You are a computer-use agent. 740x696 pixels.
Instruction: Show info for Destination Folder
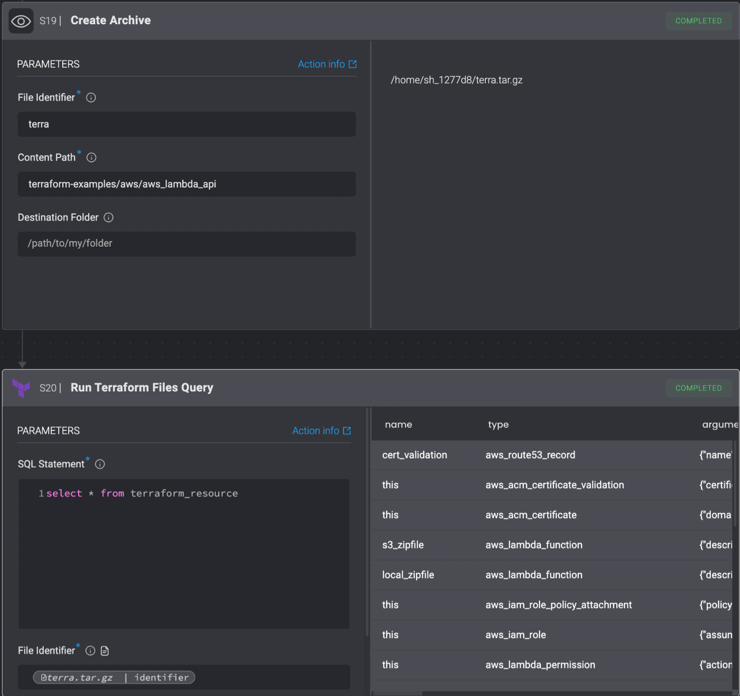click(x=109, y=218)
